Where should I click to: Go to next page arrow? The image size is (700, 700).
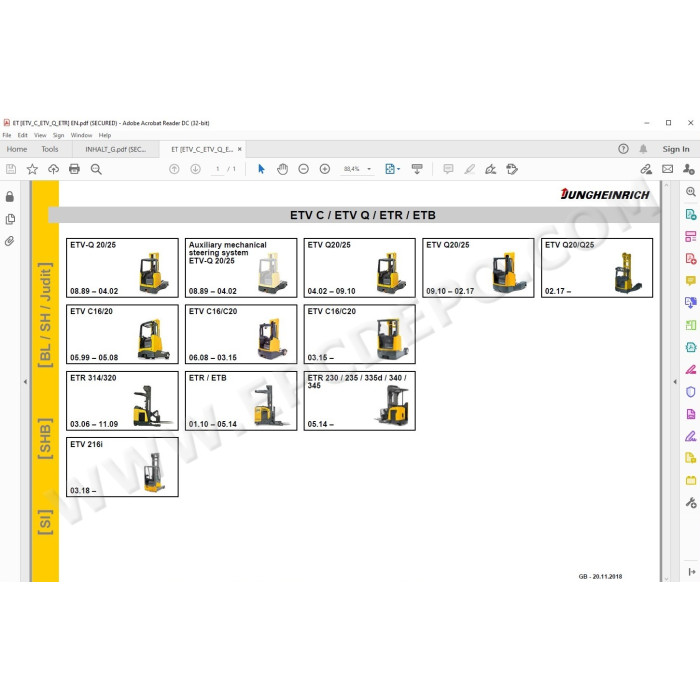coord(196,169)
